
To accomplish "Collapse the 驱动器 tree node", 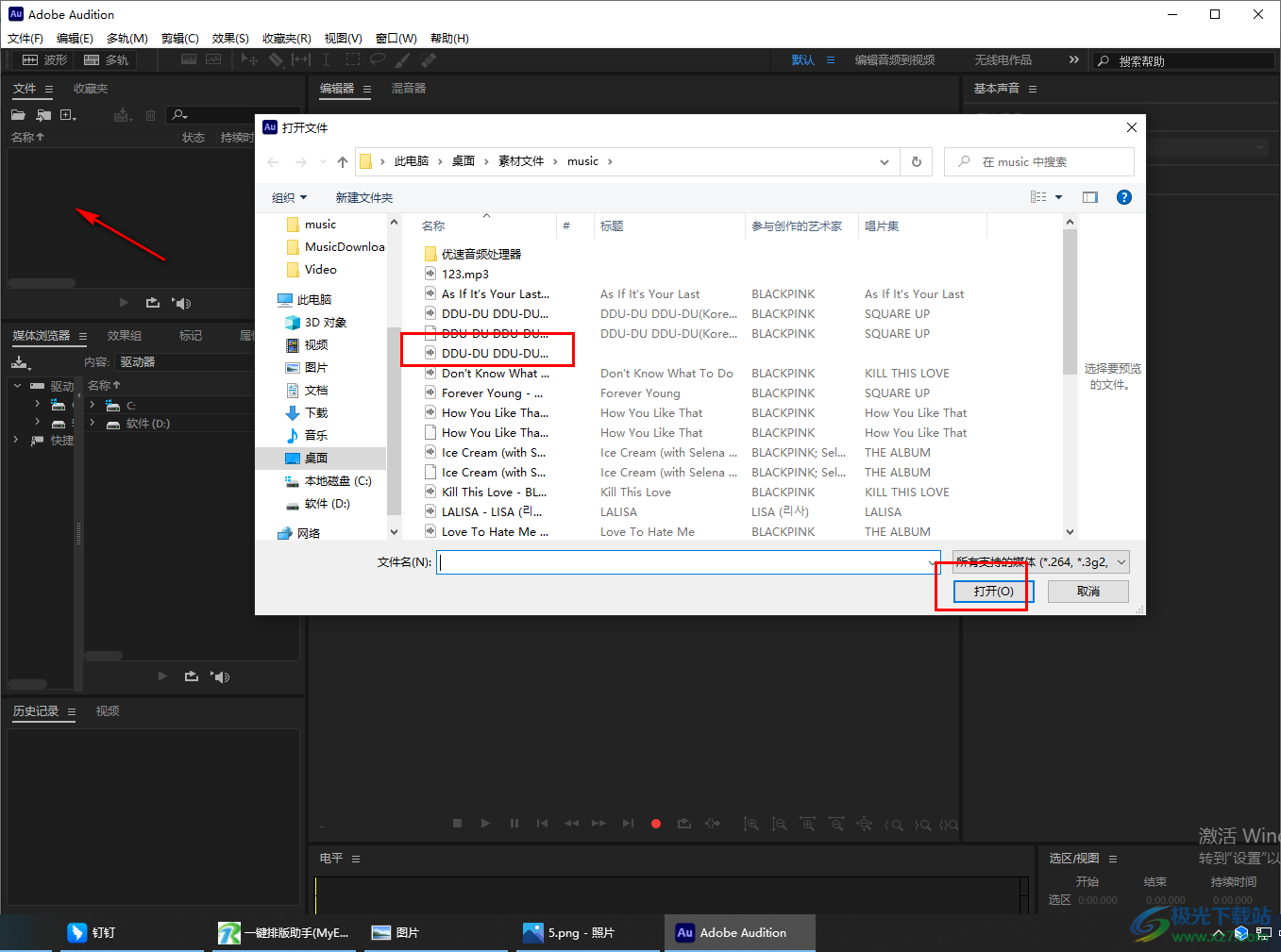I will pyautogui.click(x=18, y=385).
